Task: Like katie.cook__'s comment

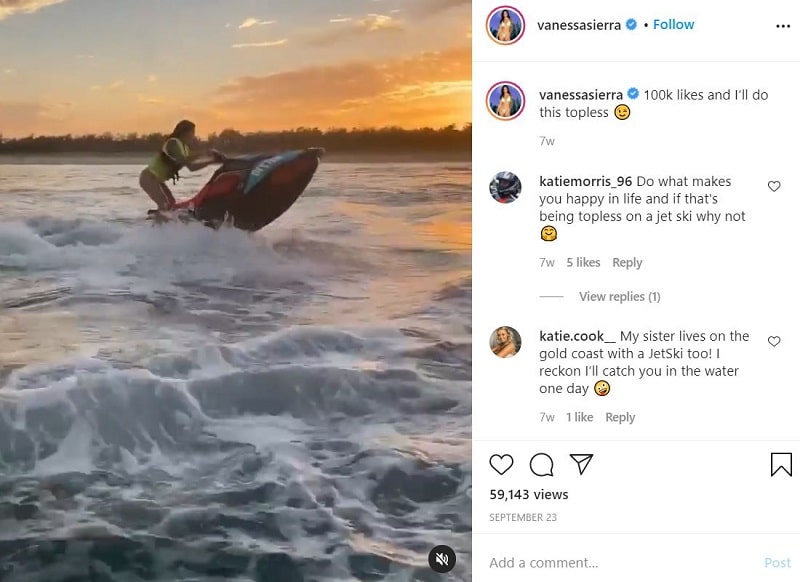Action: coord(774,341)
